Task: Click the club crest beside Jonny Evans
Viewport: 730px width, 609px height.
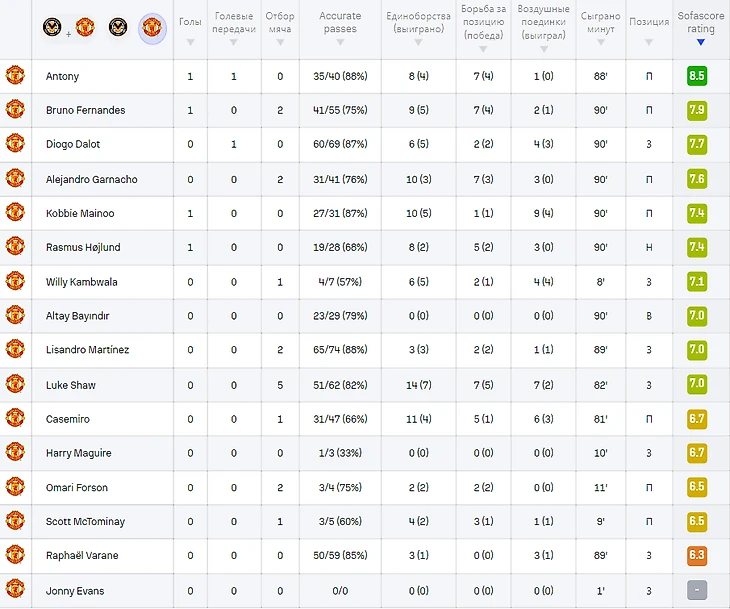Action: 15,590
